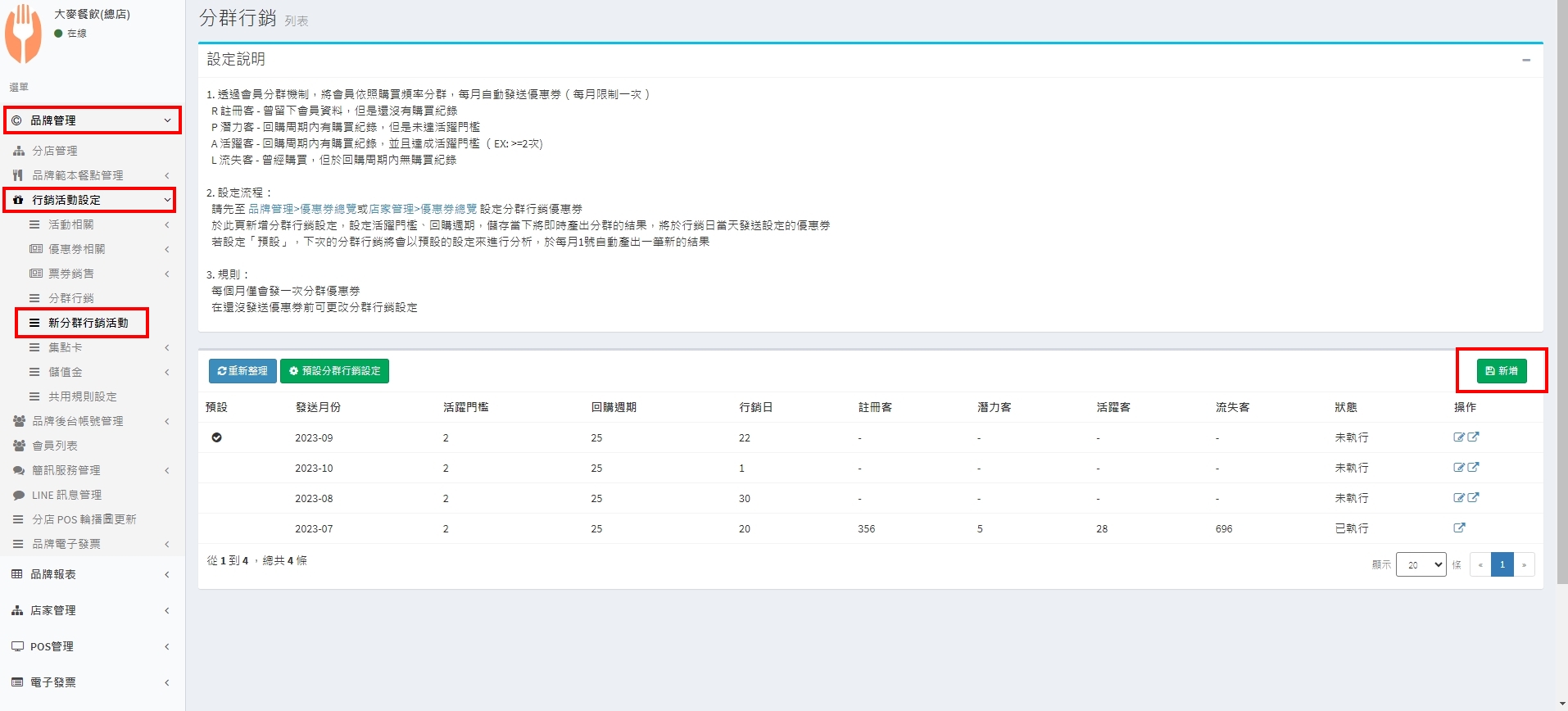Open the view icon for executed 2023-07 row

1459,528
